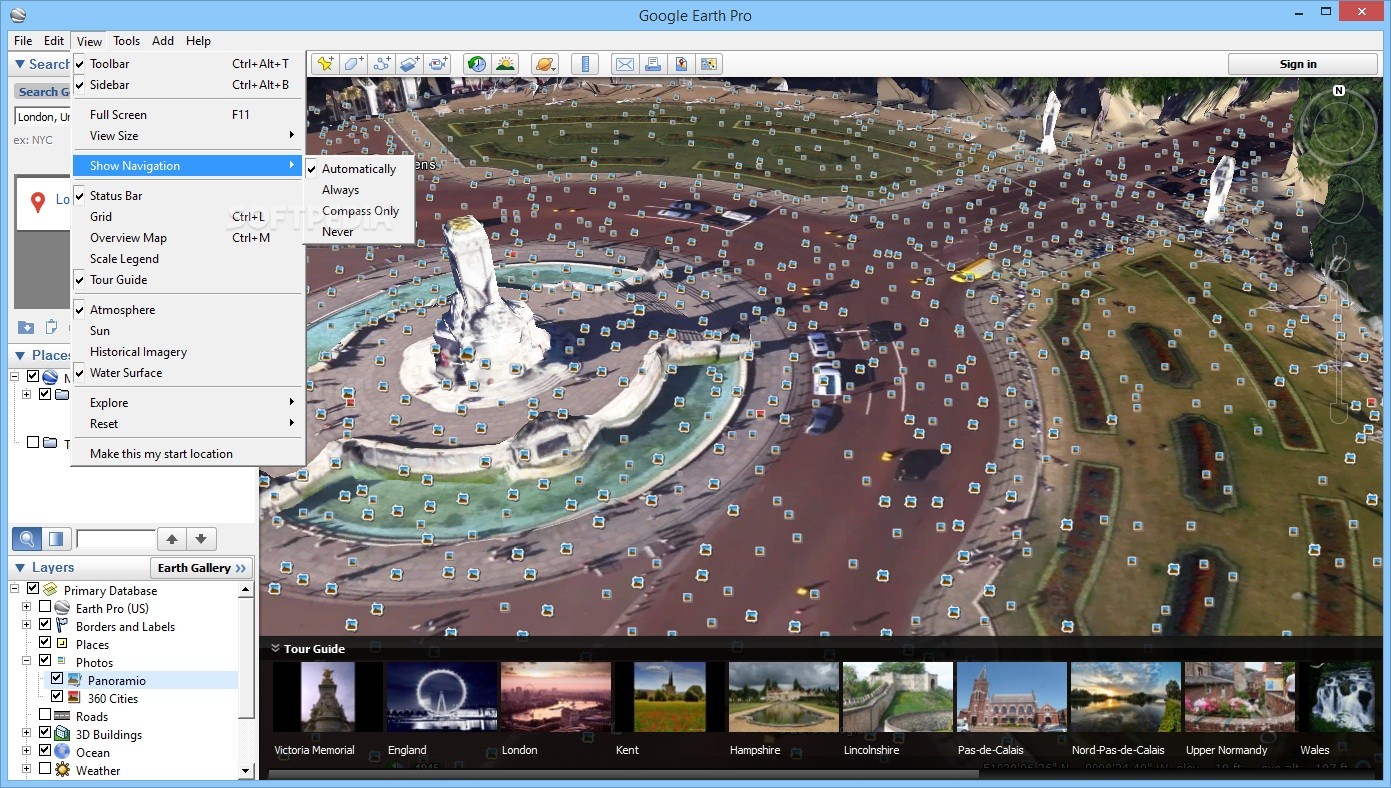Expand the 3D Buildings tree node
Image resolution: width=1391 pixels, height=788 pixels.
point(27,733)
